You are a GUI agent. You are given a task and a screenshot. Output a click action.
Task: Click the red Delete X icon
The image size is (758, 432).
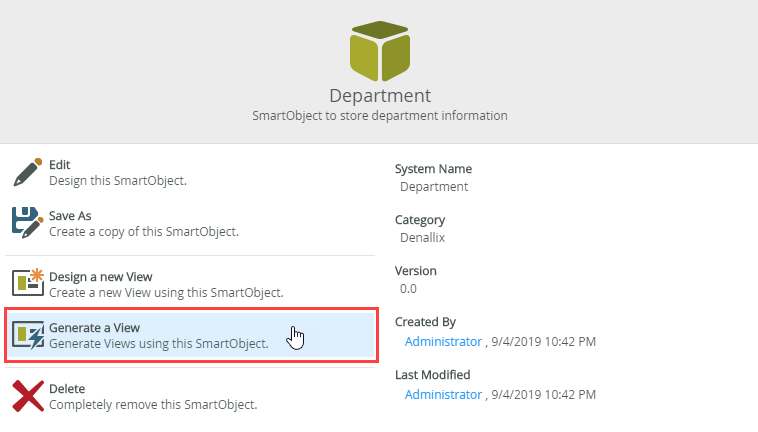coord(27,396)
